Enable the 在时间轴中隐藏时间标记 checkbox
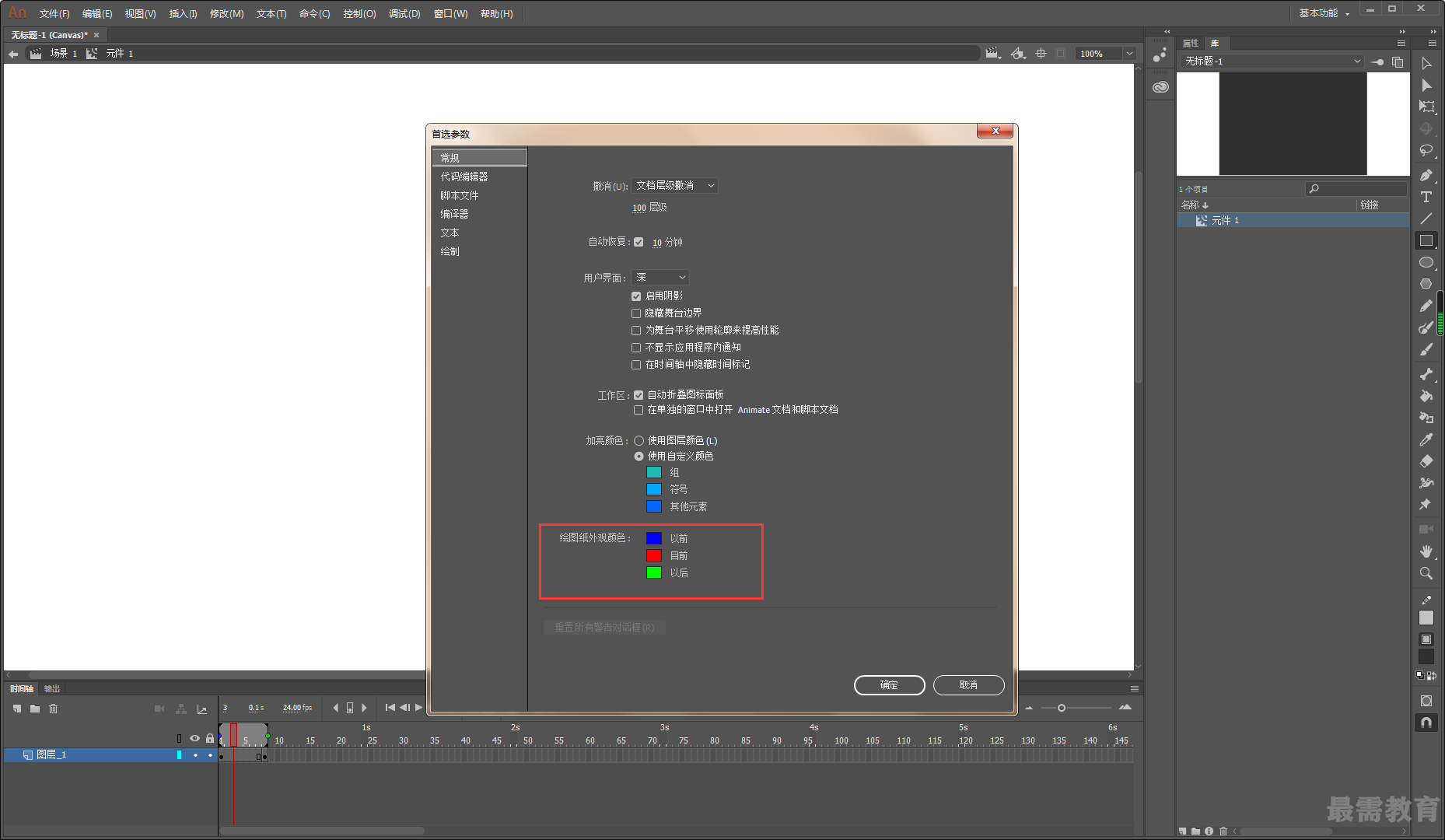Screen dimensions: 1445x840 pos(636,365)
